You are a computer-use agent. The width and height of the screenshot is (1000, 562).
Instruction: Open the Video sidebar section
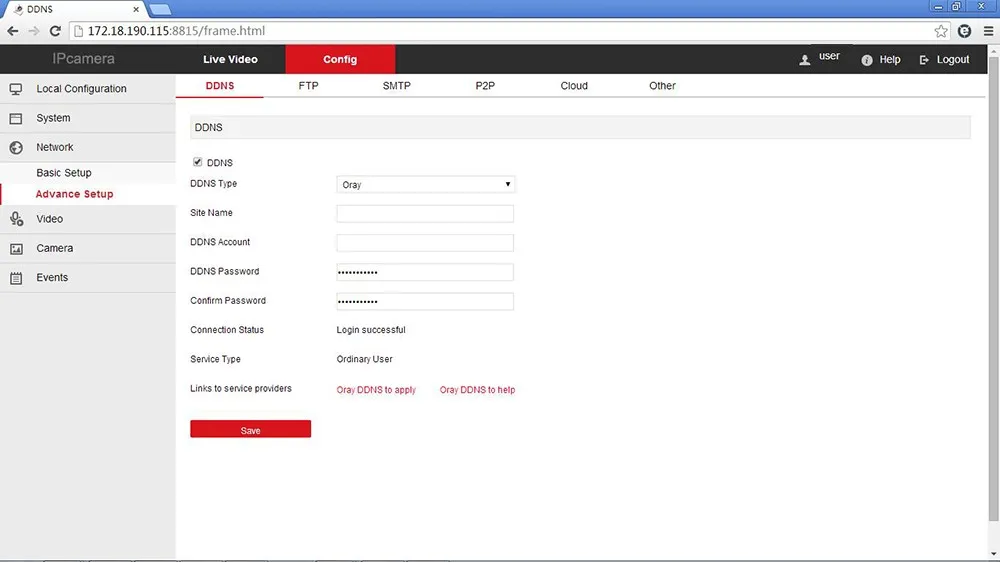point(88,219)
